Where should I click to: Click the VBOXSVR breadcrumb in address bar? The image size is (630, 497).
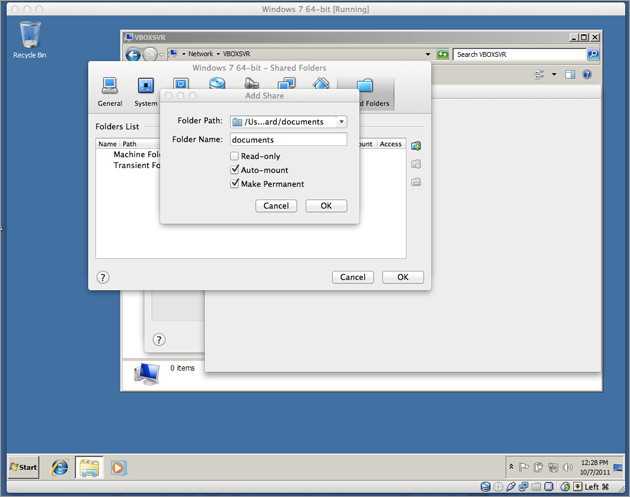tap(236, 54)
